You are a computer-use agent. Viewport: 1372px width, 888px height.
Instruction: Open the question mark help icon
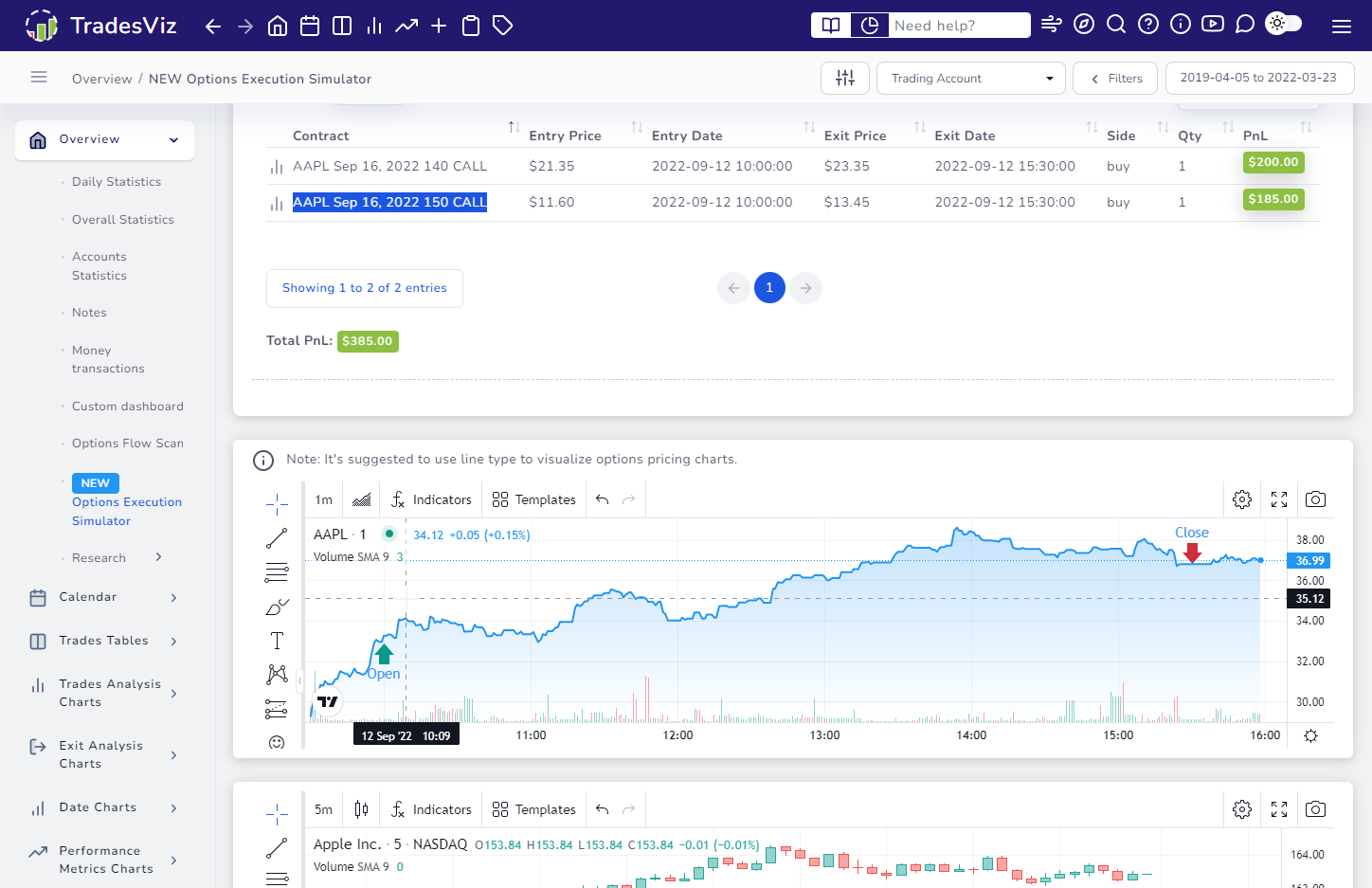coord(1148,24)
